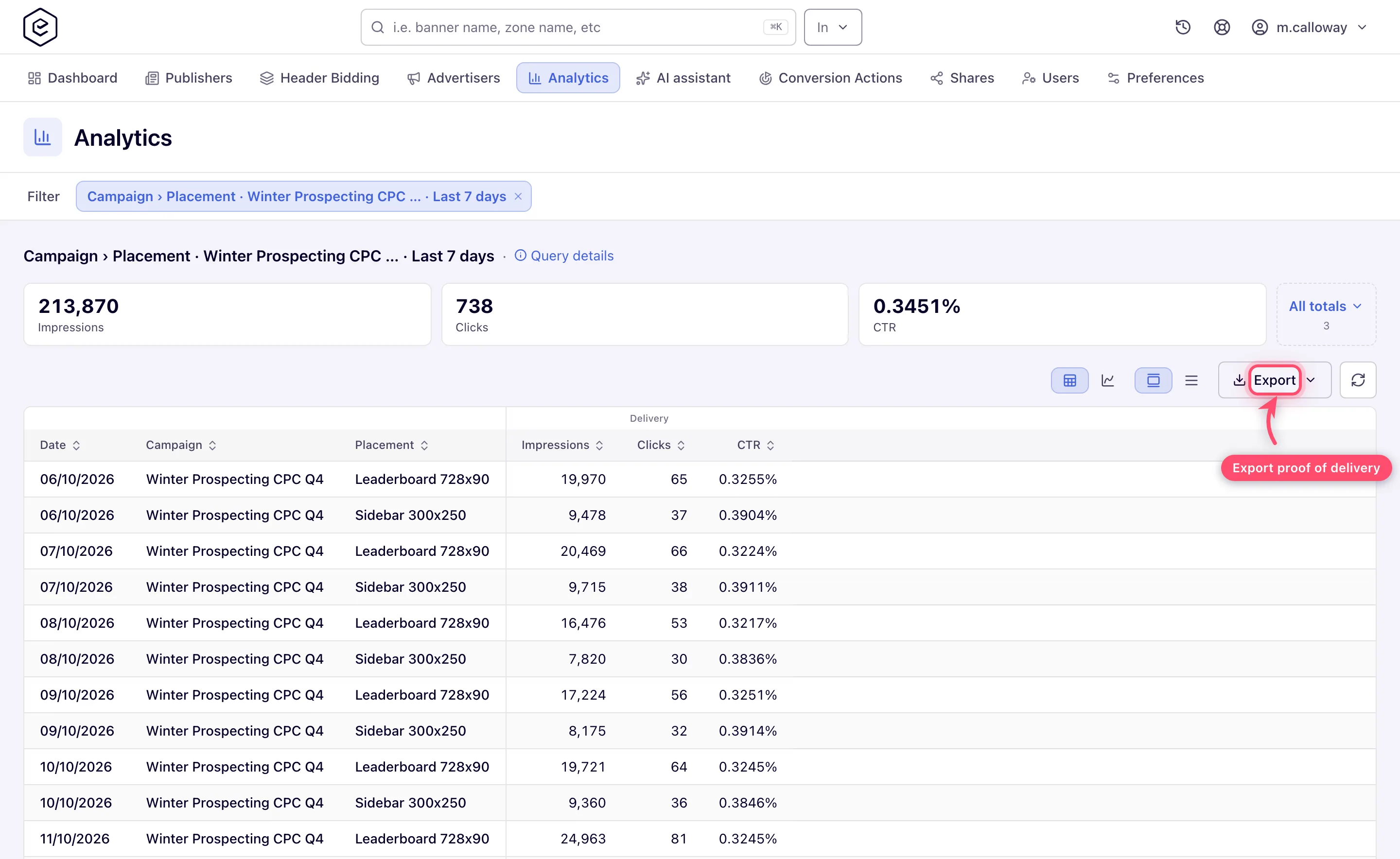Click the 24,963 impressions cell

[x=583, y=839]
